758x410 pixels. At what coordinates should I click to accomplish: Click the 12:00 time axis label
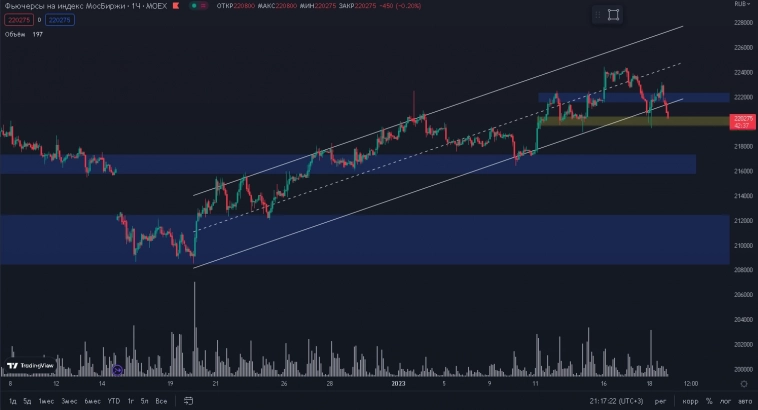coord(691,384)
